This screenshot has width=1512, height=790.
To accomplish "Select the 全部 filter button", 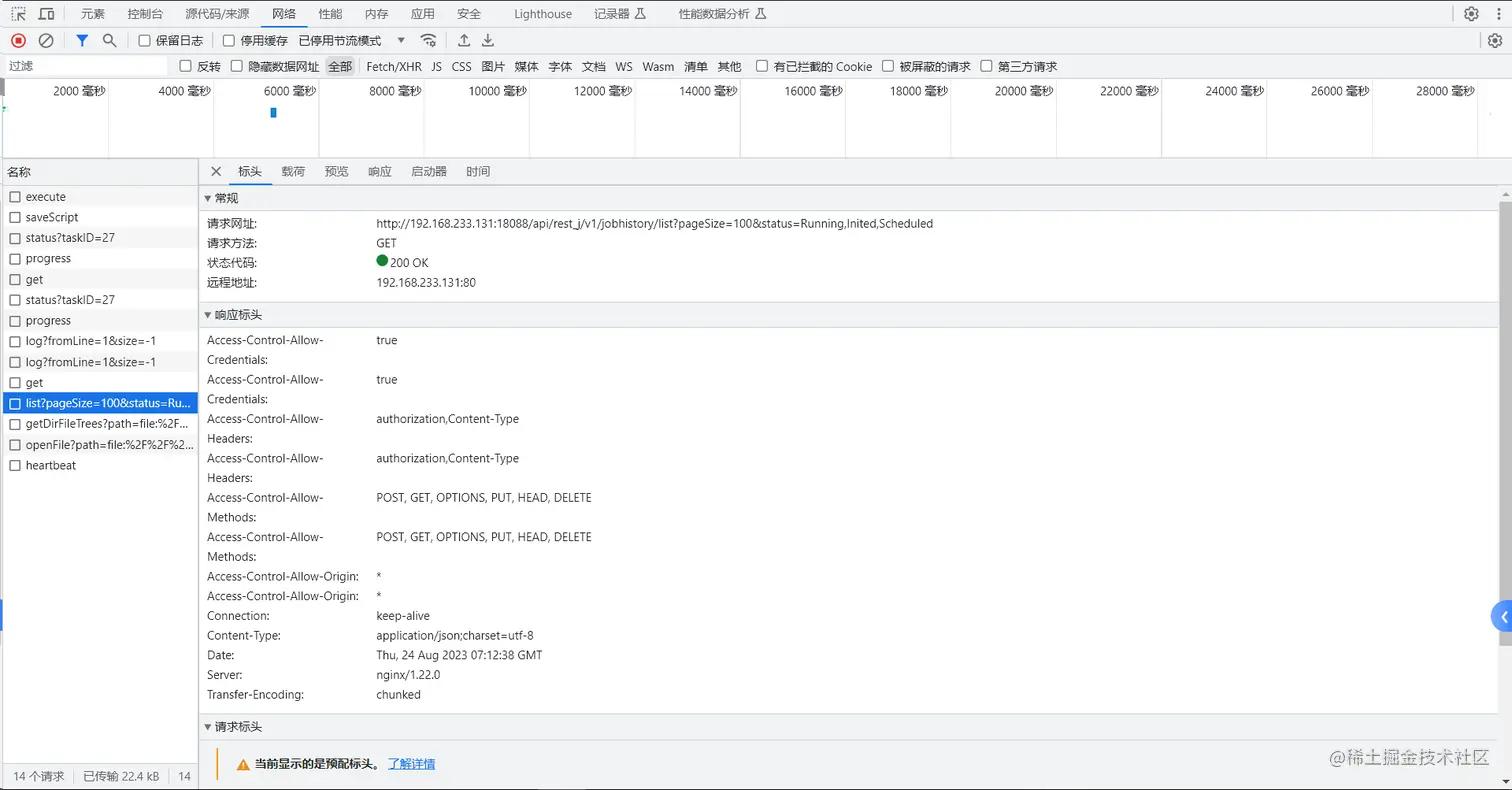I will pyautogui.click(x=340, y=67).
